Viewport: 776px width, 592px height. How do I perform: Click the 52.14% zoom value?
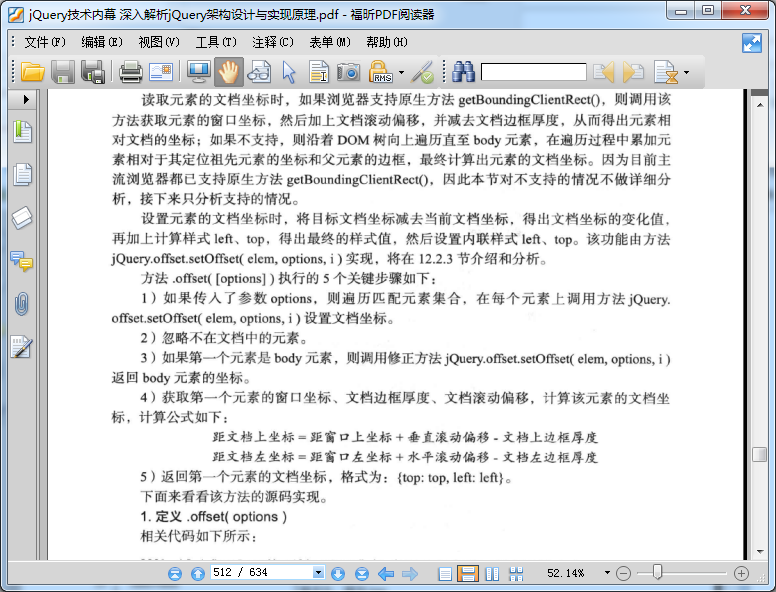[x=565, y=573]
